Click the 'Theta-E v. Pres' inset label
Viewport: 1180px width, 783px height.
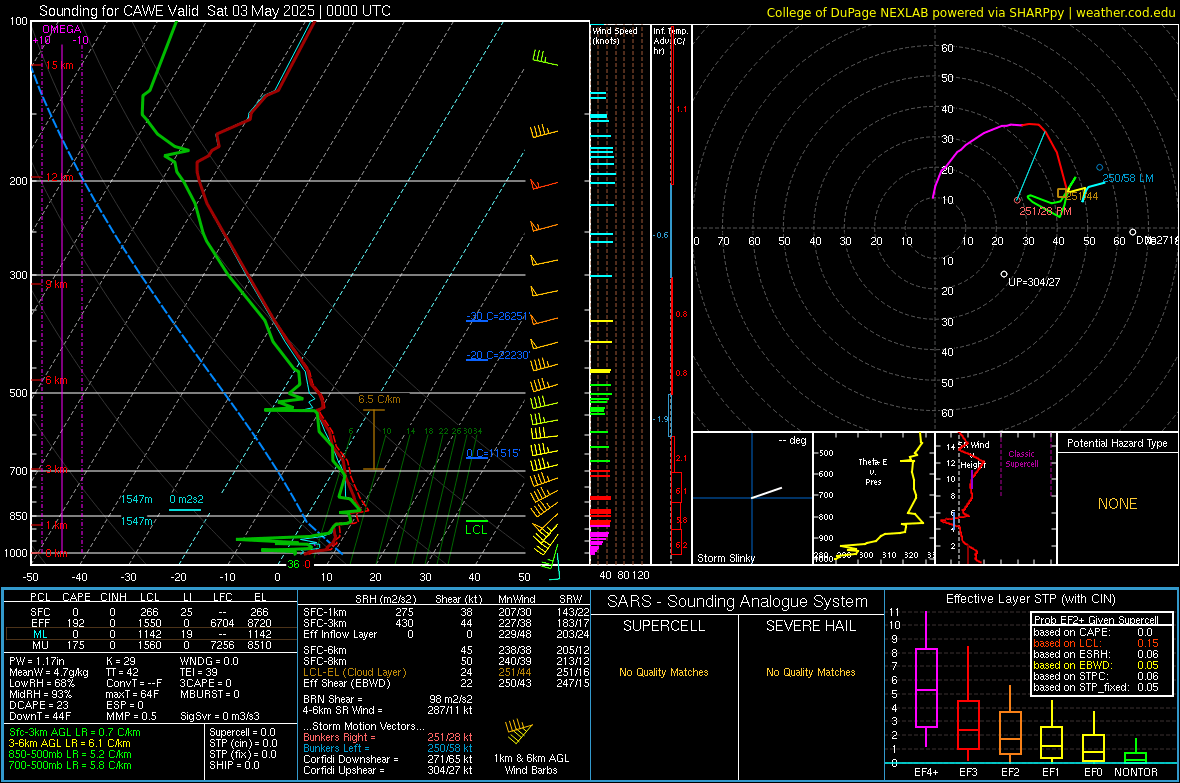pyautogui.click(x=873, y=471)
